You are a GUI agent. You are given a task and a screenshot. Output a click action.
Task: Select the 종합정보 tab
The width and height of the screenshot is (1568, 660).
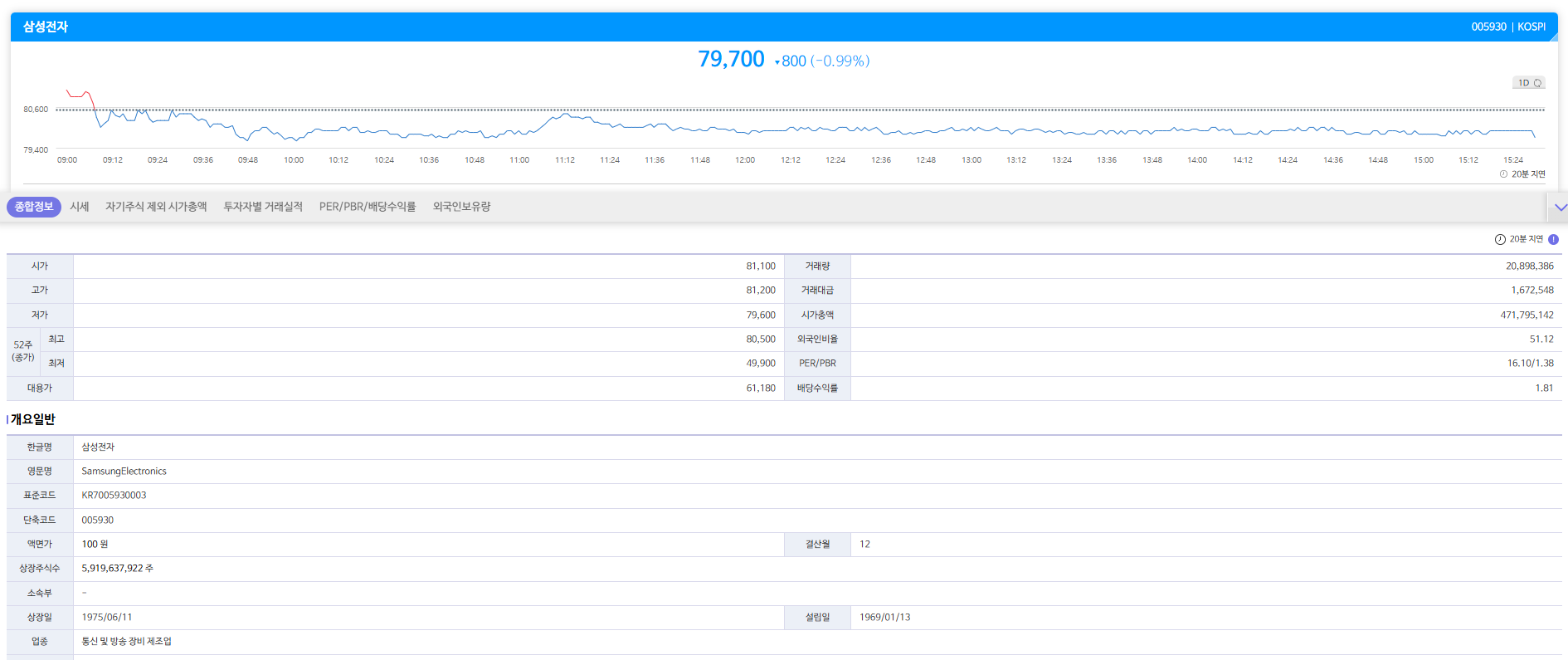click(x=34, y=207)
